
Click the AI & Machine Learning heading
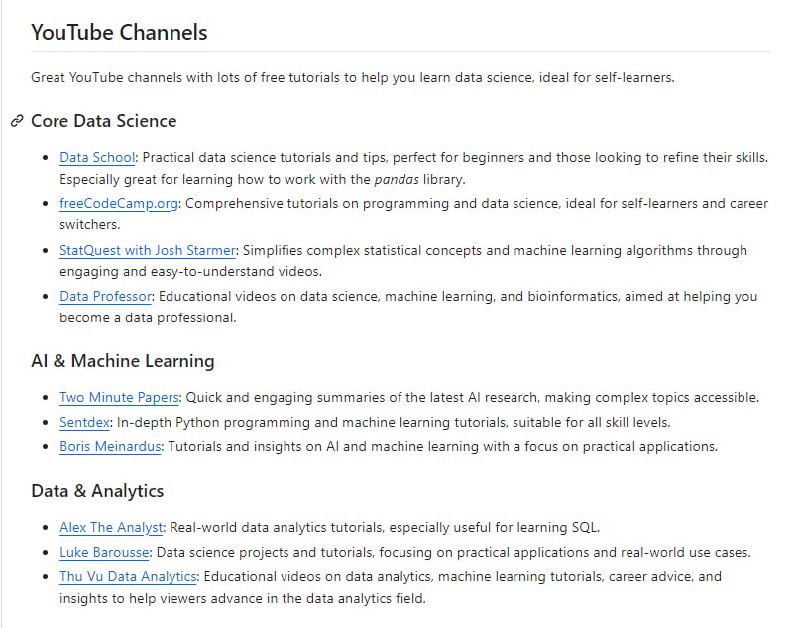click(x=122, y=361)
